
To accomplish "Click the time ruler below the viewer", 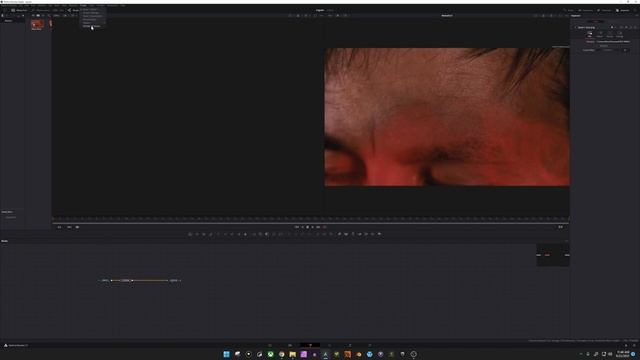I will (x=310, y=219).
